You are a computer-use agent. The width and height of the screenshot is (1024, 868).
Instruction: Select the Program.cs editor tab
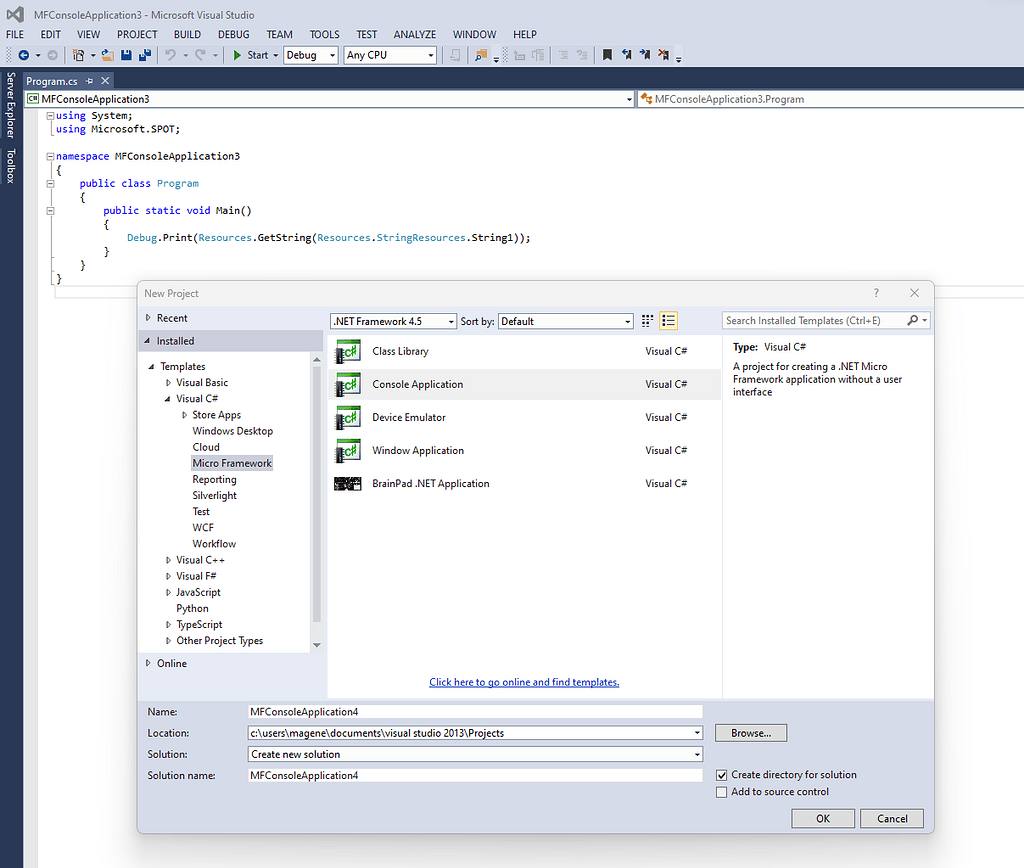tap(51, 81)
